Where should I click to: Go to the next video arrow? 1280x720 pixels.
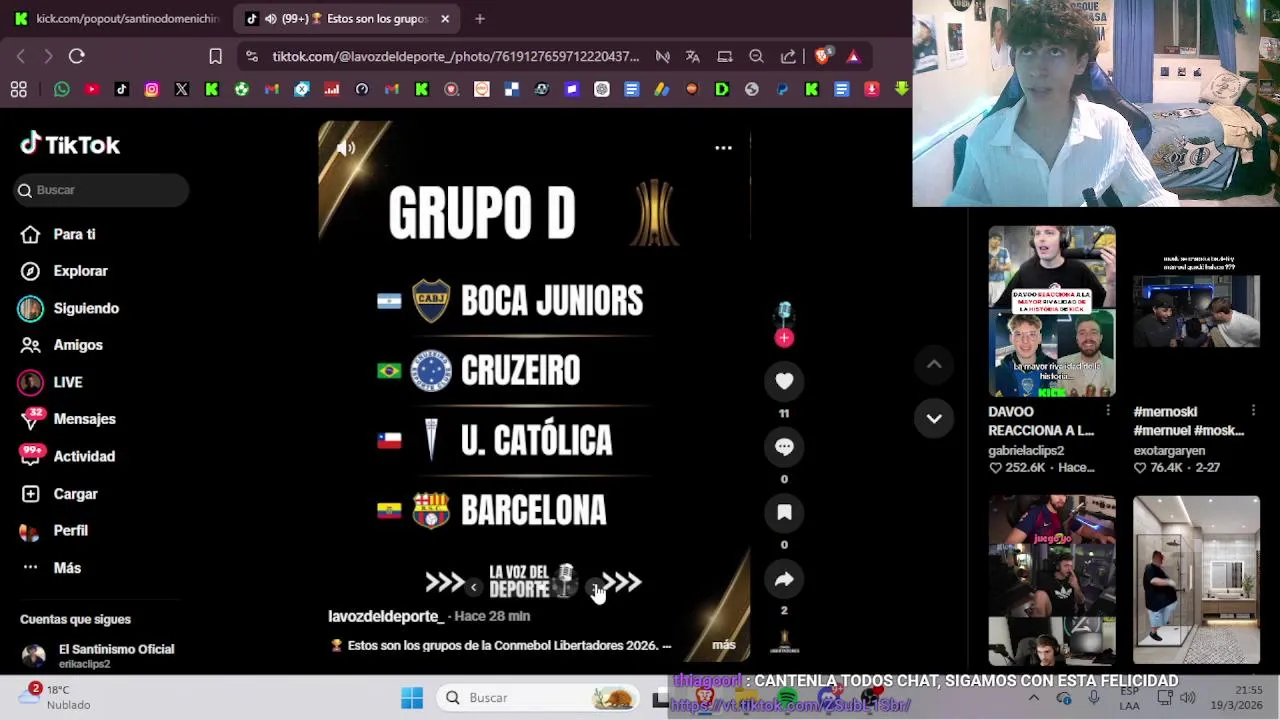click(934, 419)
